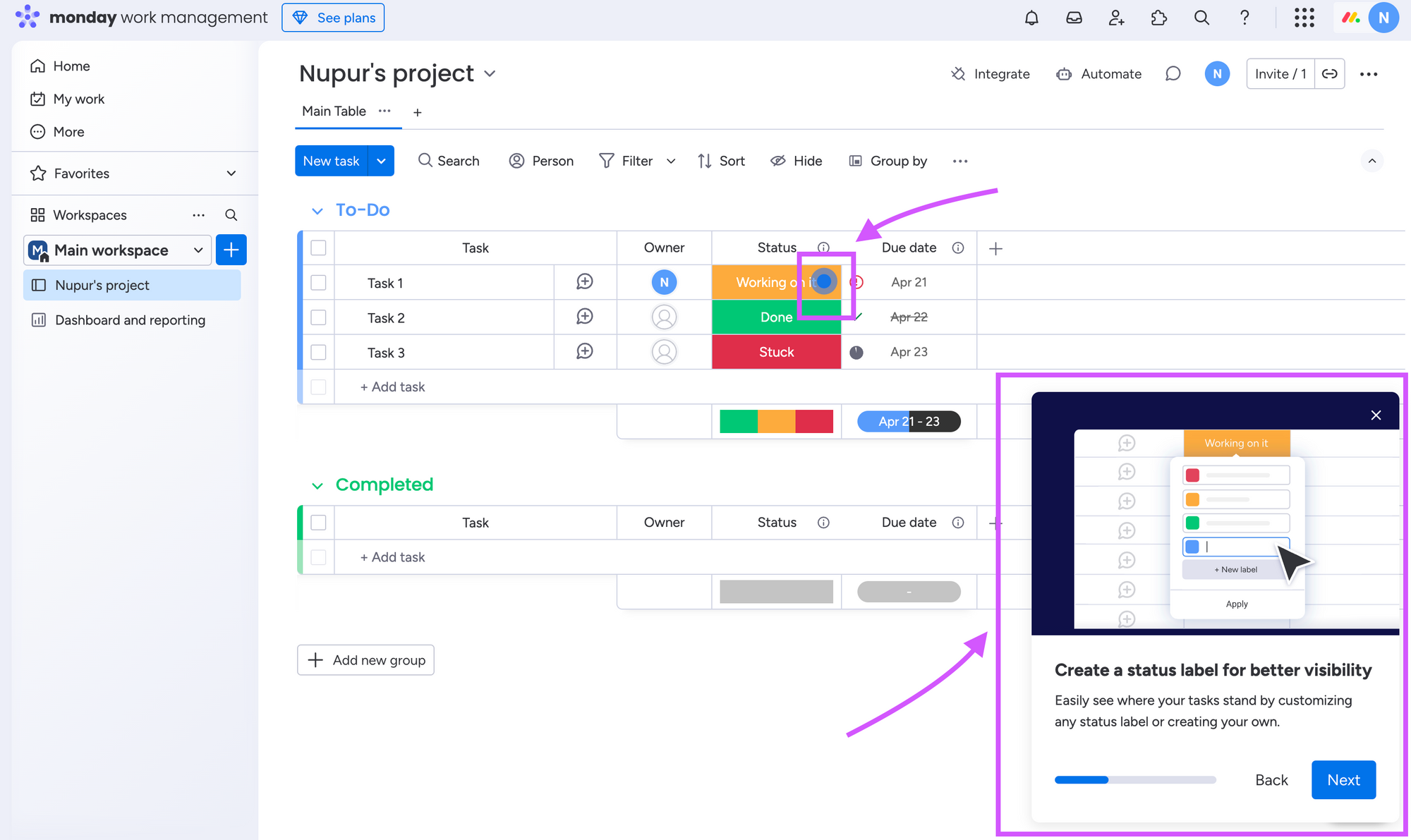Collapse the board header toolbar
Screen dimensions: 1411x840
pyautogui.click(x=1372, y=162)
